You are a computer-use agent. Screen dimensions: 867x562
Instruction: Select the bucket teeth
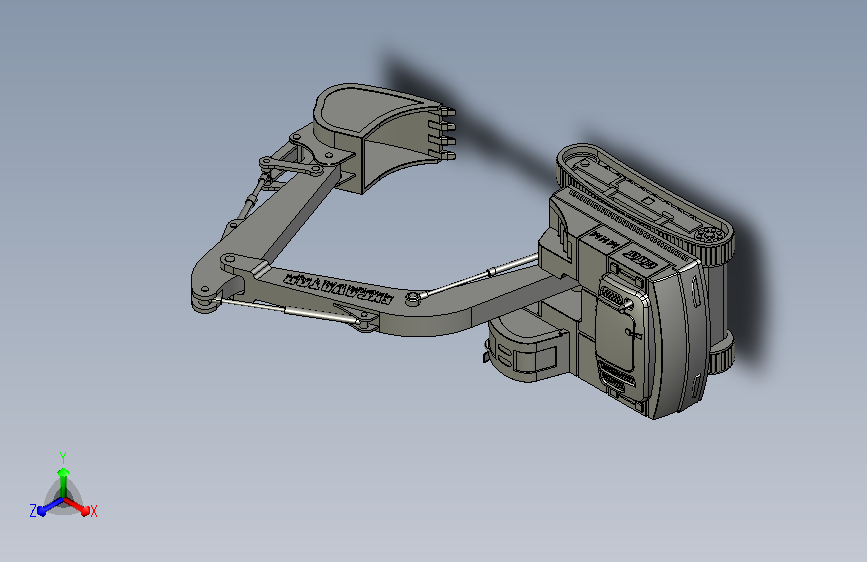point(444,134)
